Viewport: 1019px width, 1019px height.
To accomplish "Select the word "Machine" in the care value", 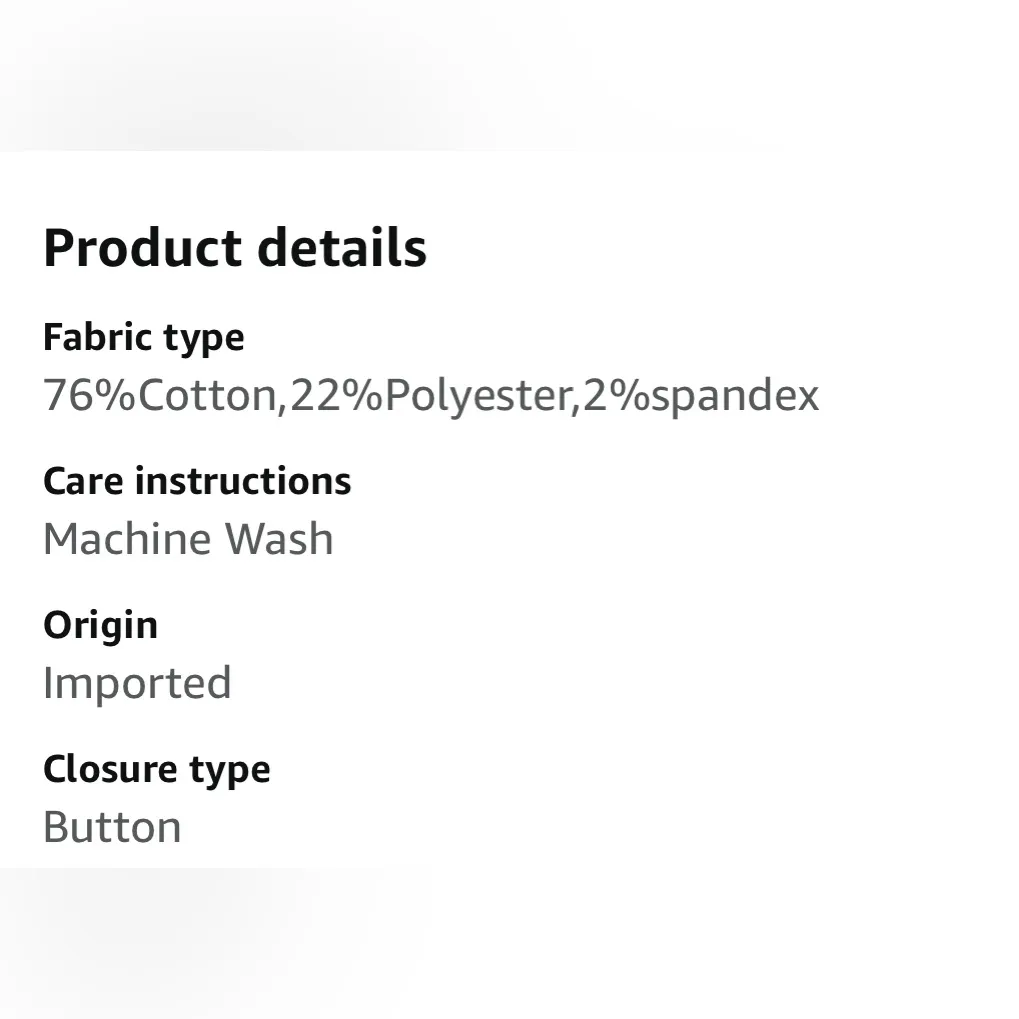I will click(127, 540).
